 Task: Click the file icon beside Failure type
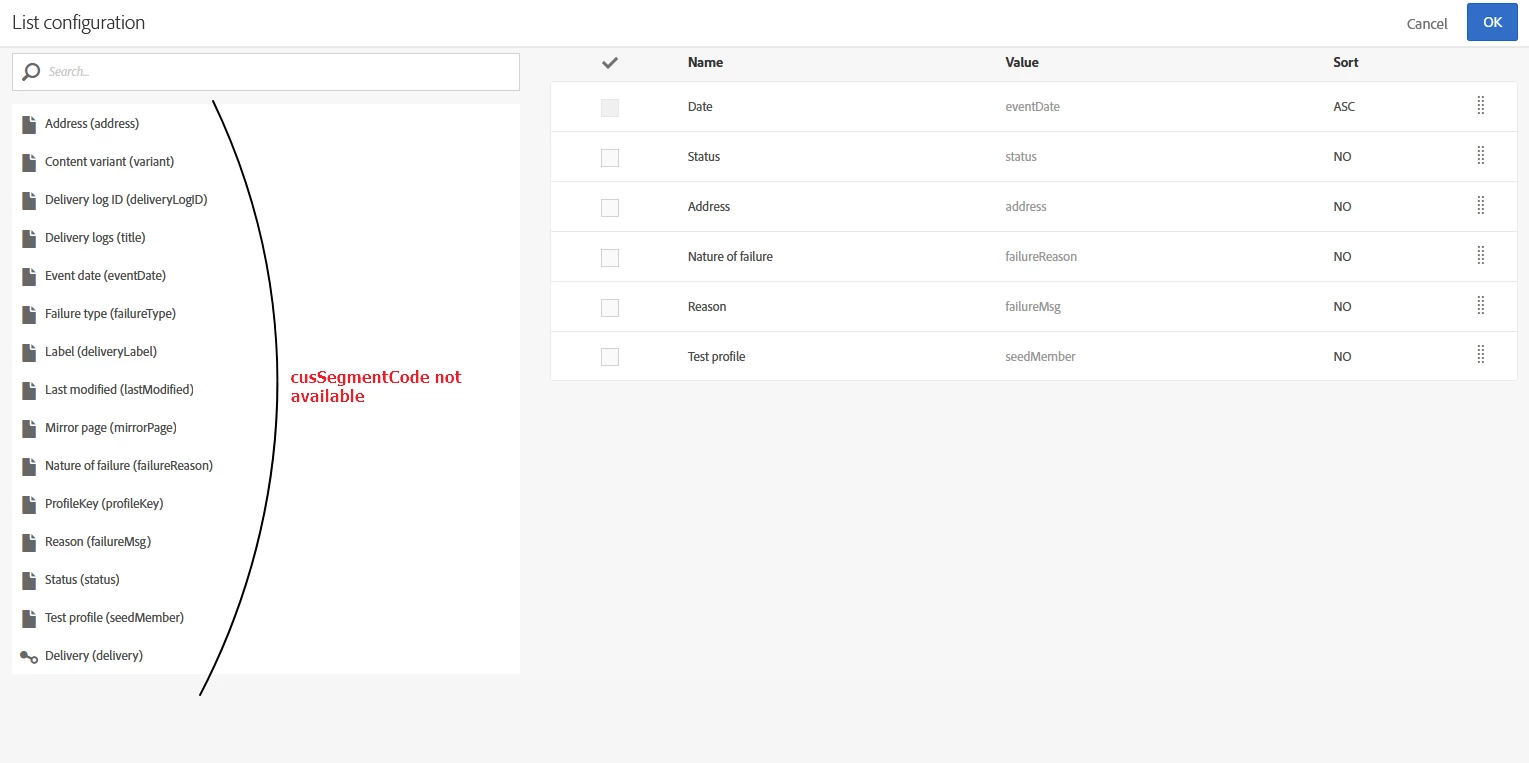(x=29, y=314)
